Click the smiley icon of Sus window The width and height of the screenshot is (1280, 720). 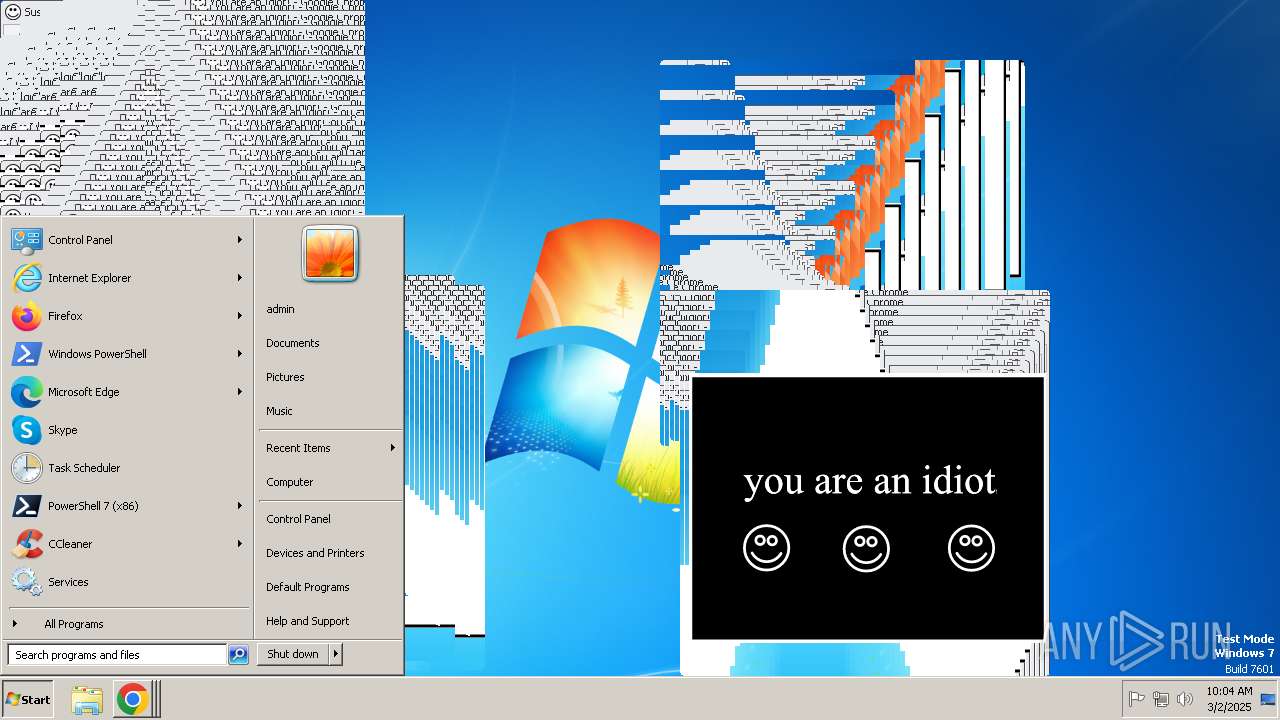12,11
